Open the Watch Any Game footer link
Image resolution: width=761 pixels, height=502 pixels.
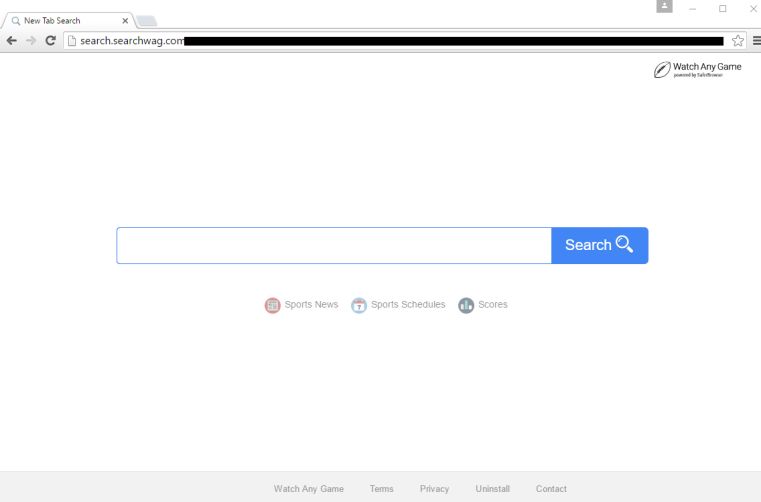[309, 489]
